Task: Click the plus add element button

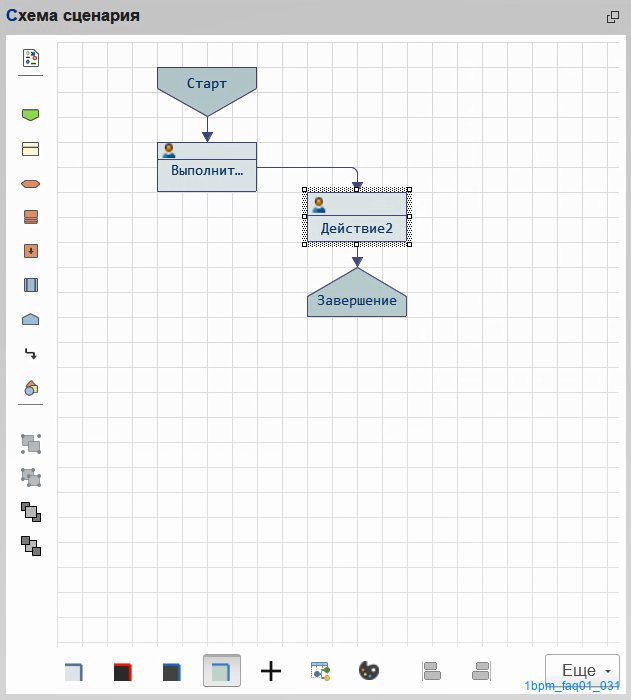Action: pos(271,671)
